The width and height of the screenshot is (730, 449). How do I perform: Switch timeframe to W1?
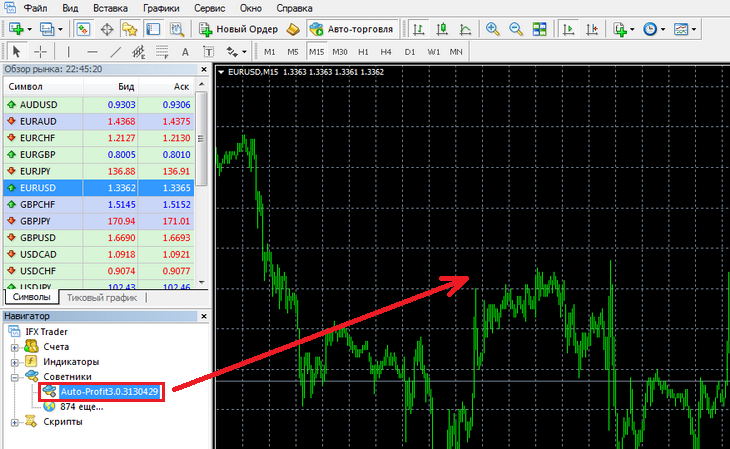pos(433,52)
